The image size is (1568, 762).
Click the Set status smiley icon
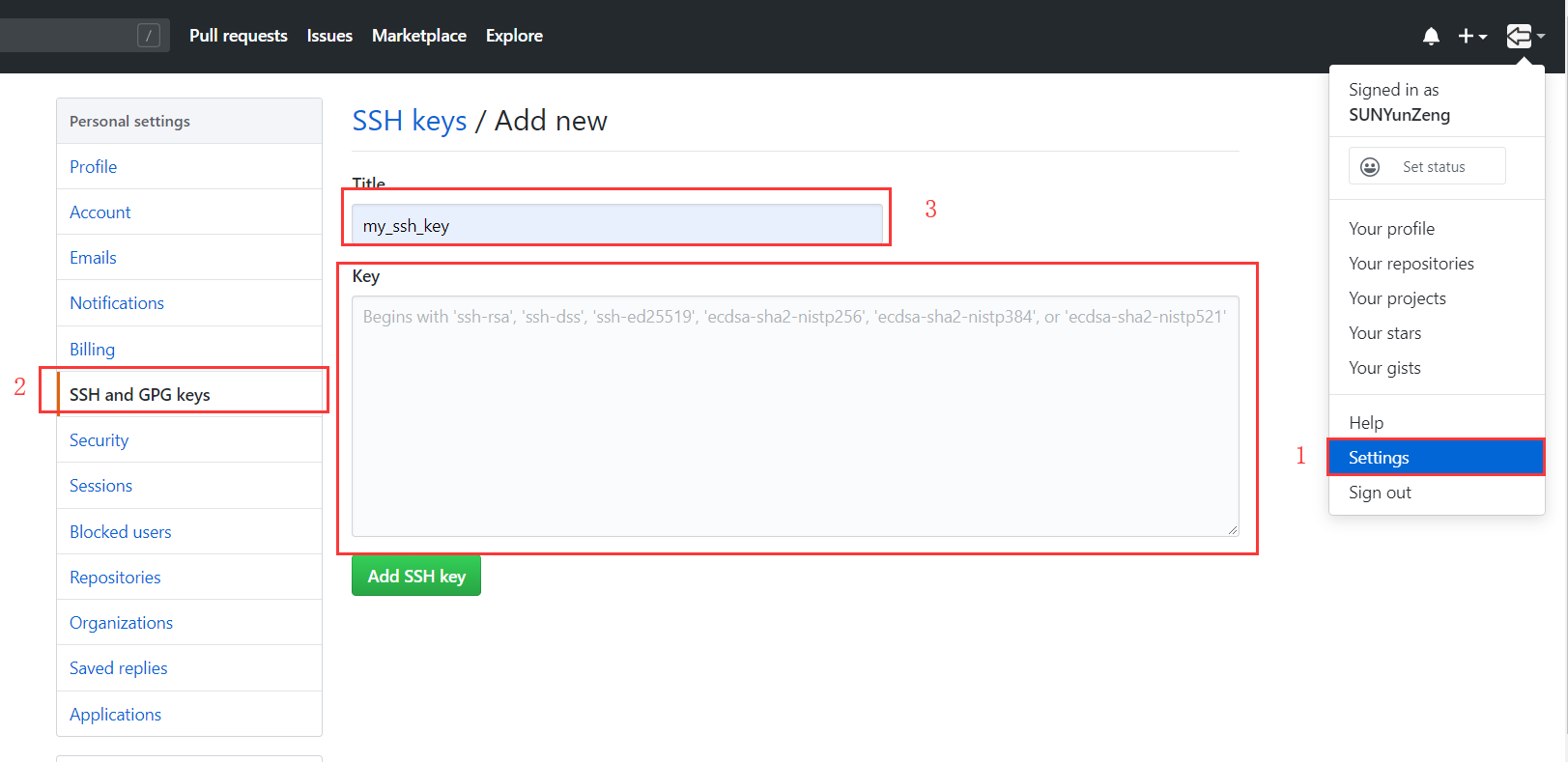click(1370, 167)
